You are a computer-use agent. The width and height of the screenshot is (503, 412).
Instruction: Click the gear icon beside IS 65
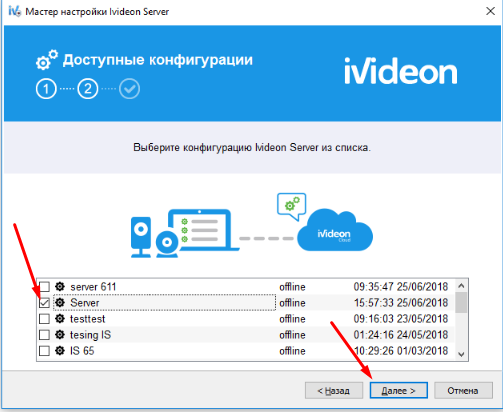(60, 350)
